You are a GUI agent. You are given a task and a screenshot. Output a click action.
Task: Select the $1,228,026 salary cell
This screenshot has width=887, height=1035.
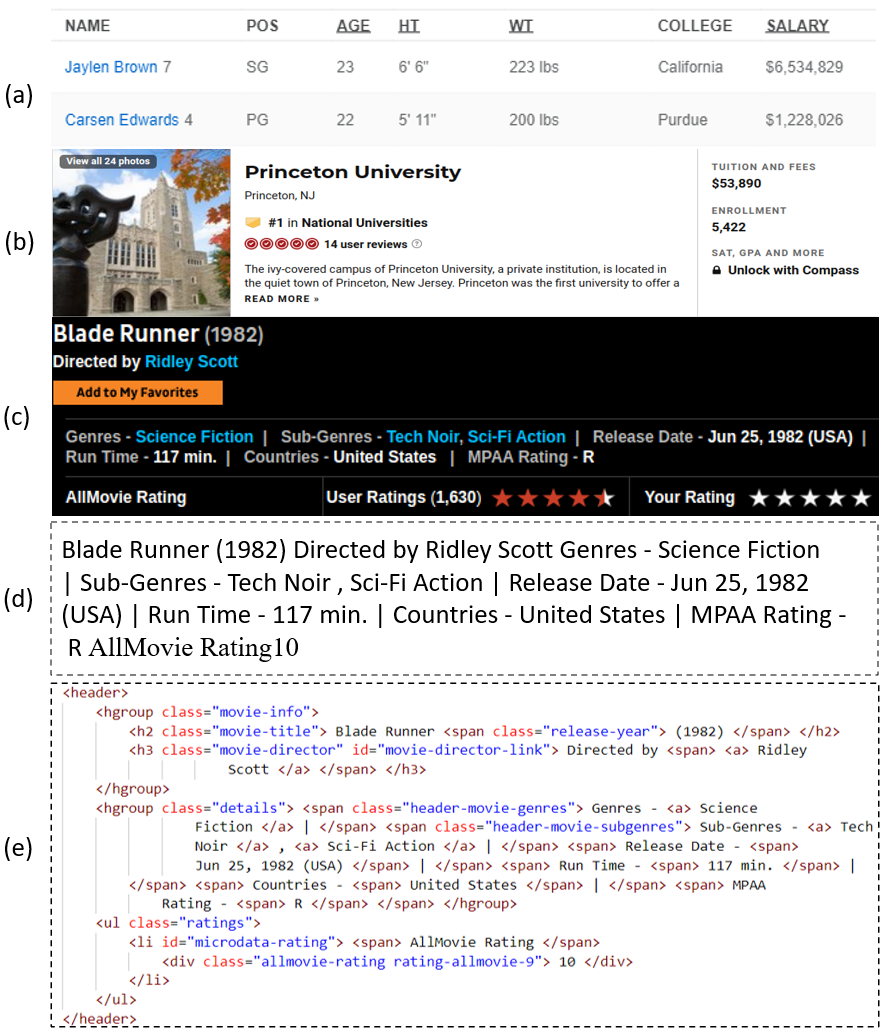[804, 119]
